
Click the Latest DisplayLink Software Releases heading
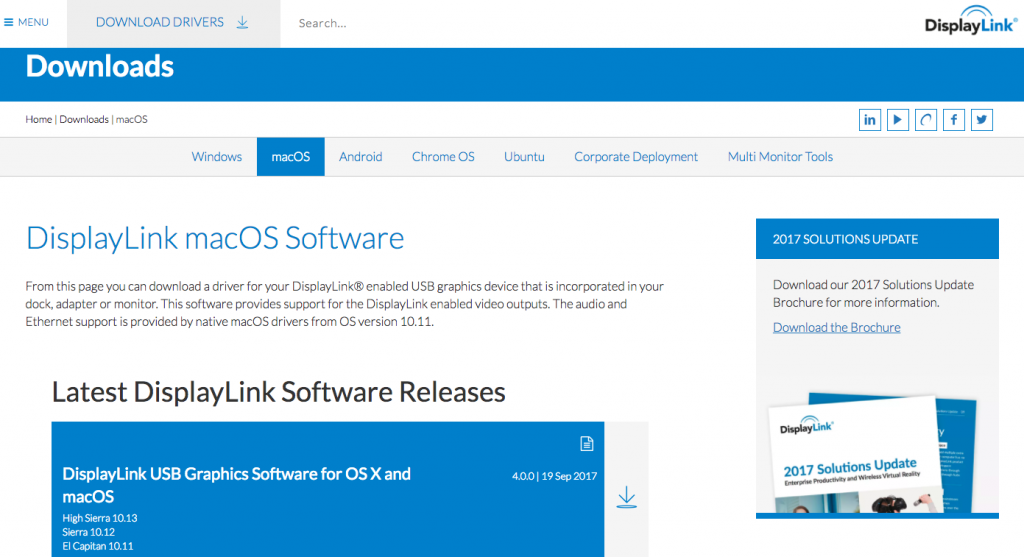[278, 392]
